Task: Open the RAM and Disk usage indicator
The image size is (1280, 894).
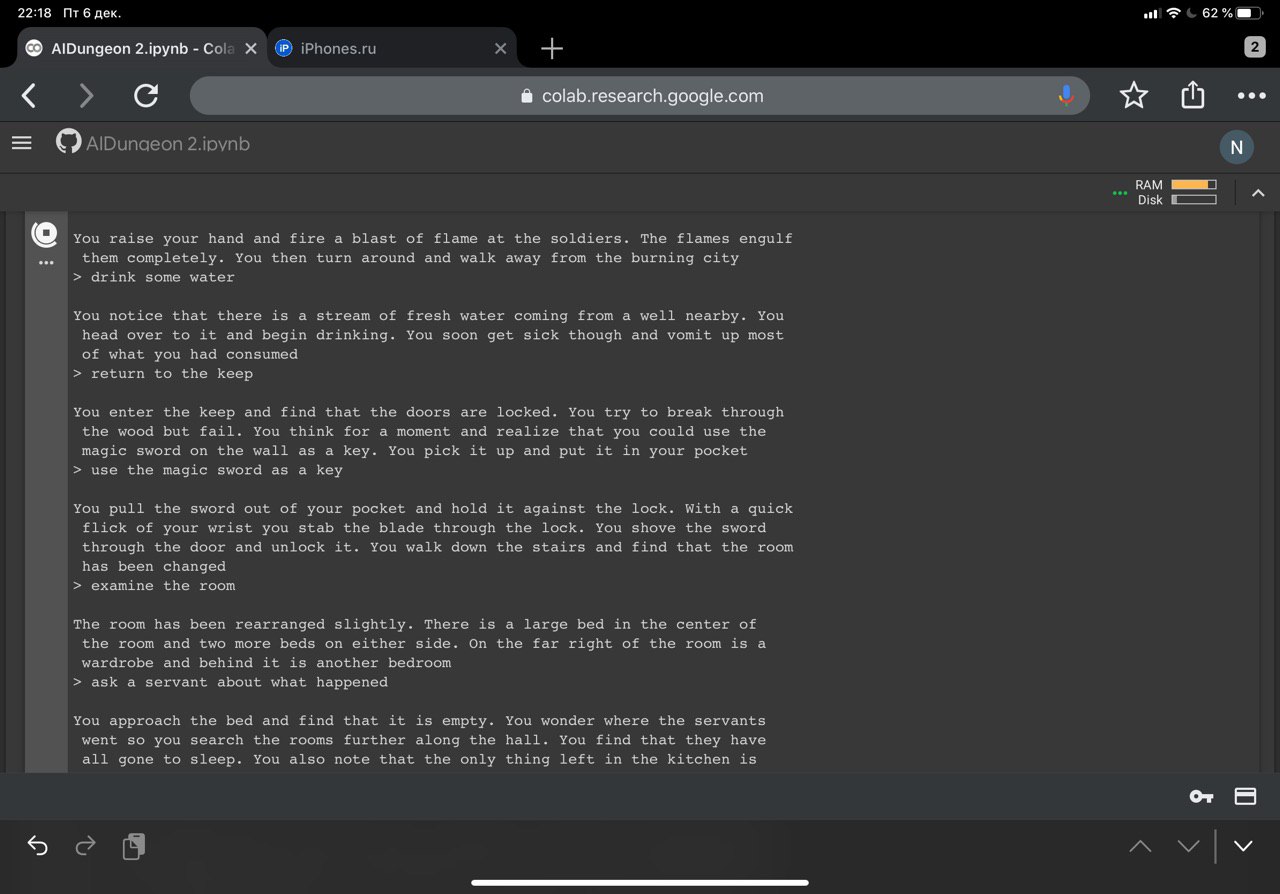Action: coord(1165,192)
